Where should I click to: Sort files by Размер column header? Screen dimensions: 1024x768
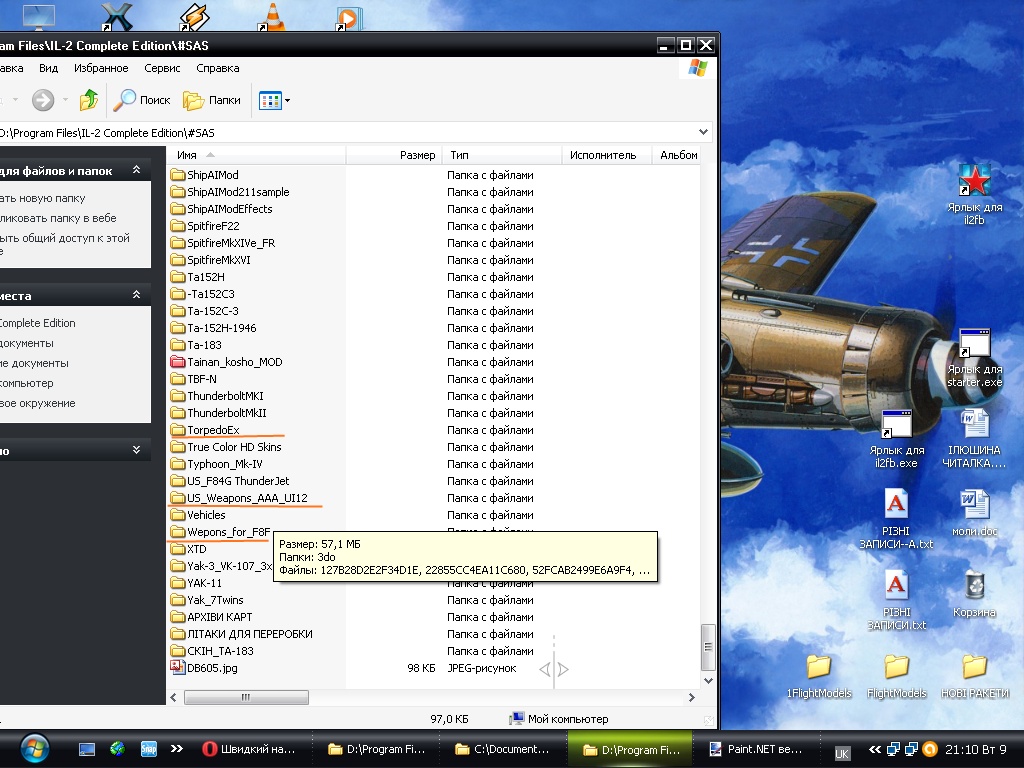pos(417,155)
